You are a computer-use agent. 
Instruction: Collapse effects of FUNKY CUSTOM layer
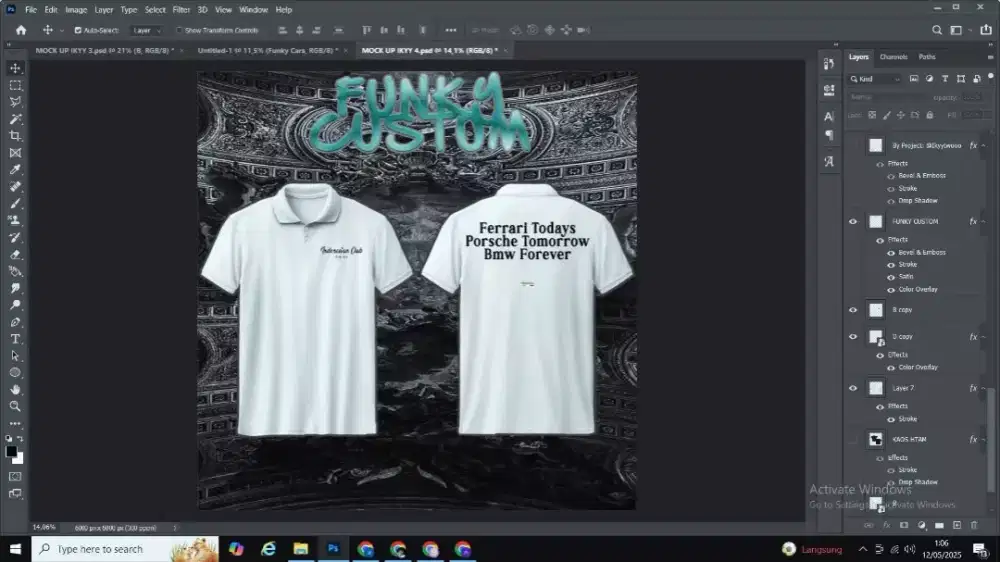[983, 221]
